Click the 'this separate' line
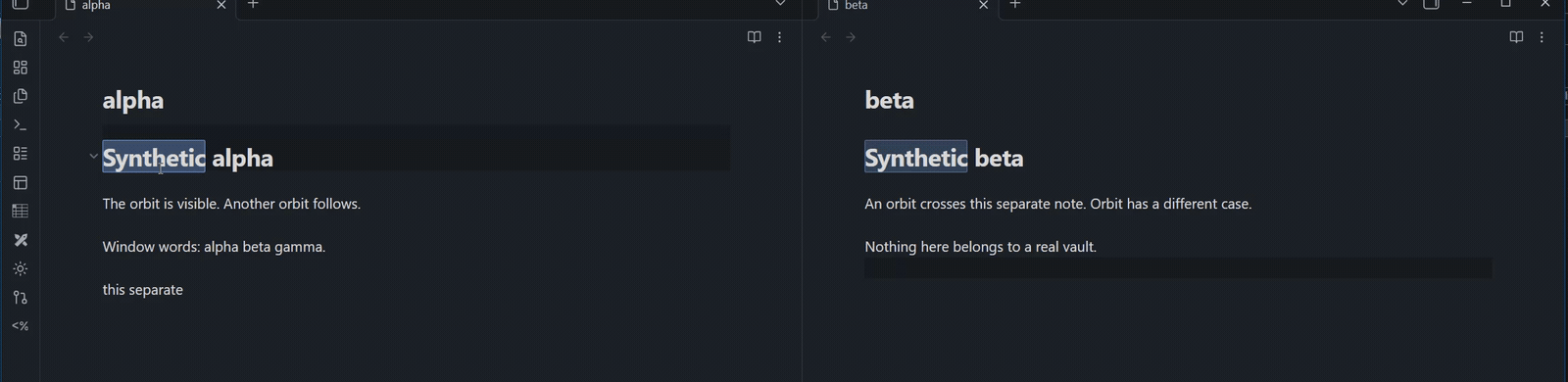The width and height of the screenshot is (1568, 382). tap(143, 290)
